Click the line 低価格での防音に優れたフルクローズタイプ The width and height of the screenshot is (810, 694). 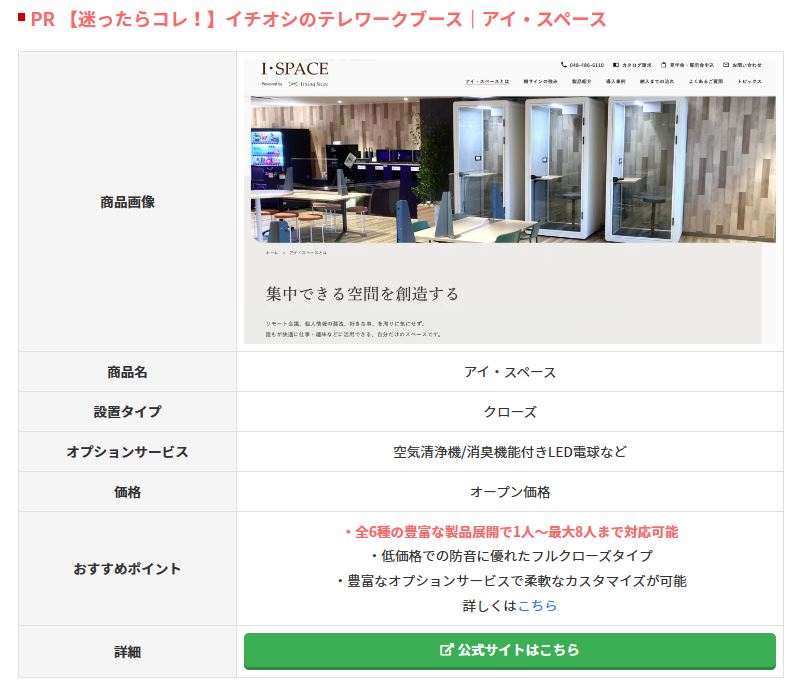click(510, 556)
